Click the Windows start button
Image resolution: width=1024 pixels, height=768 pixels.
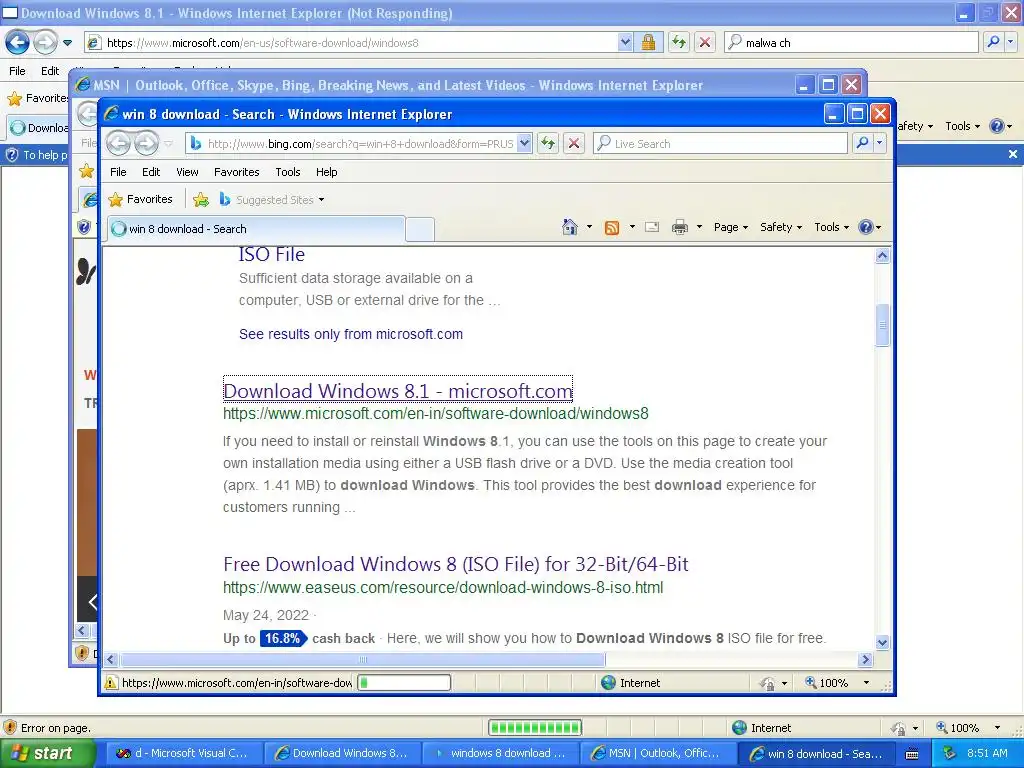(x=48, y=753)
